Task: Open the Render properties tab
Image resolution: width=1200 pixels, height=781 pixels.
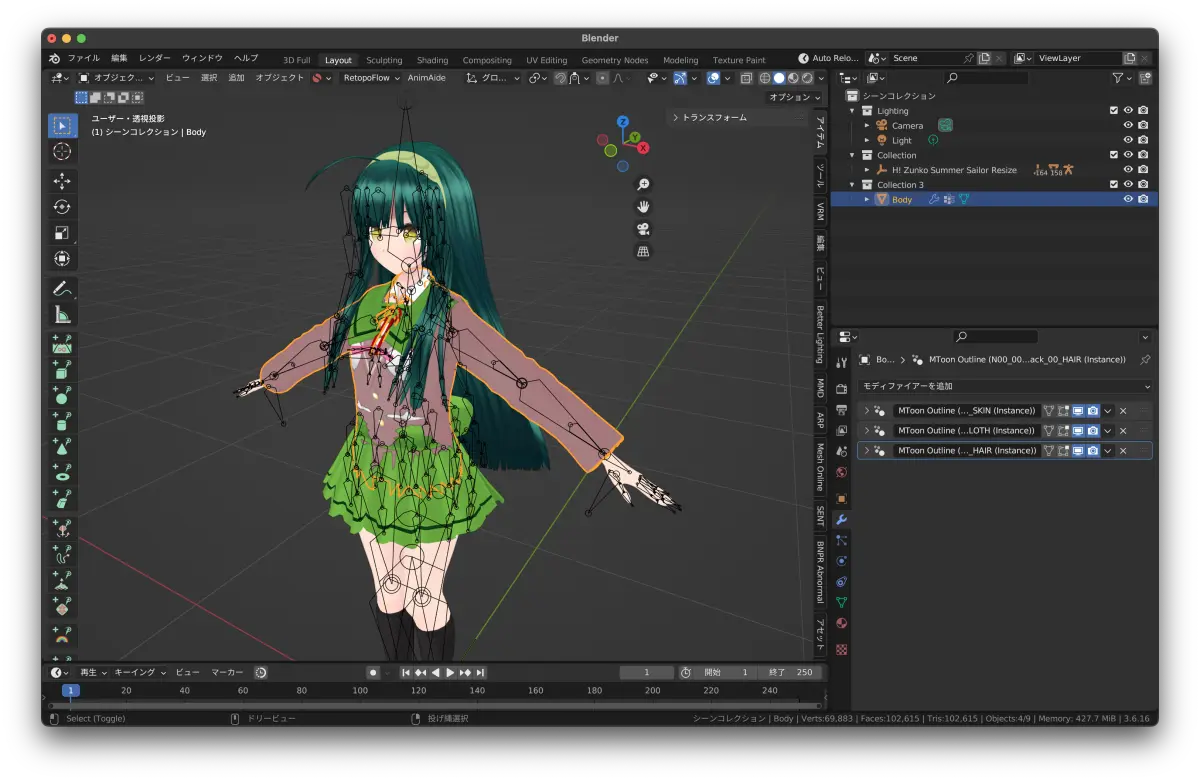Action: pos(841,389)
